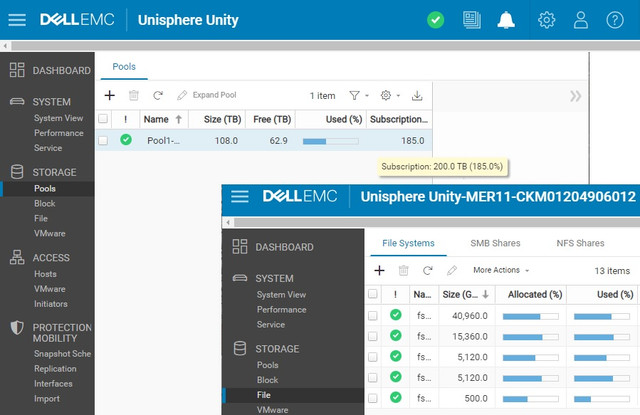
Task: Open the filter dropdown in Pools toolbar
Action: coord(359,95)
